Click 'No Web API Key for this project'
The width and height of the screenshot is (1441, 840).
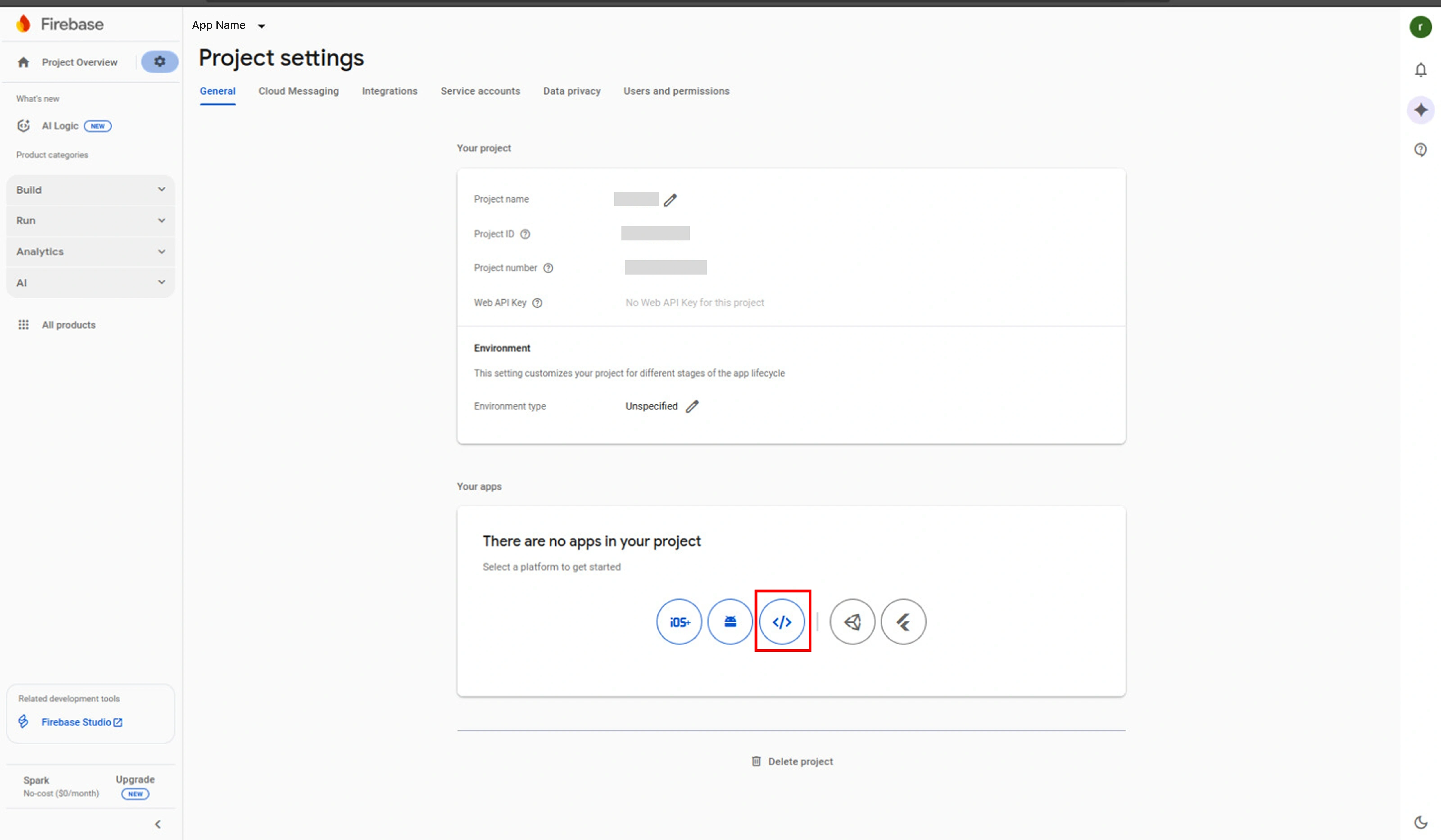tap(695, 303)
